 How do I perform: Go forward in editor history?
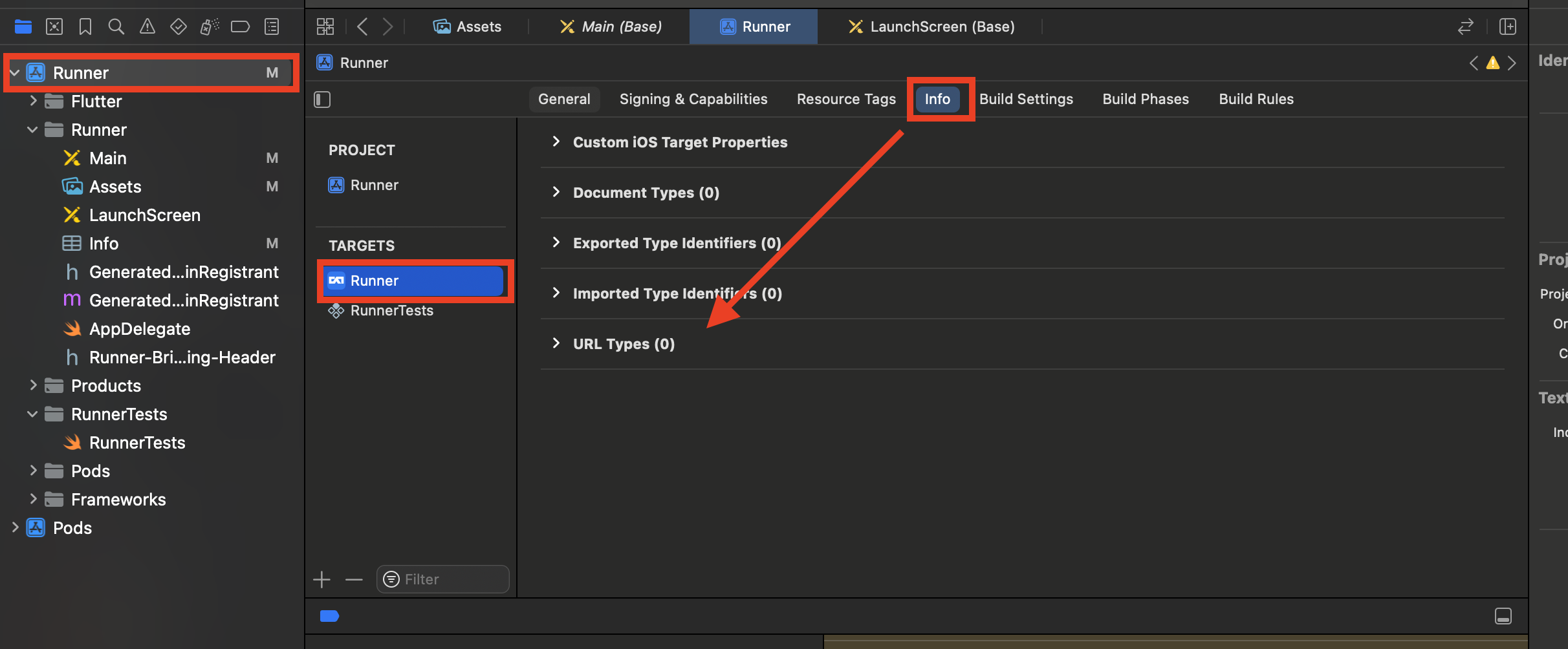pyautogui.click(x=387, y=27)
